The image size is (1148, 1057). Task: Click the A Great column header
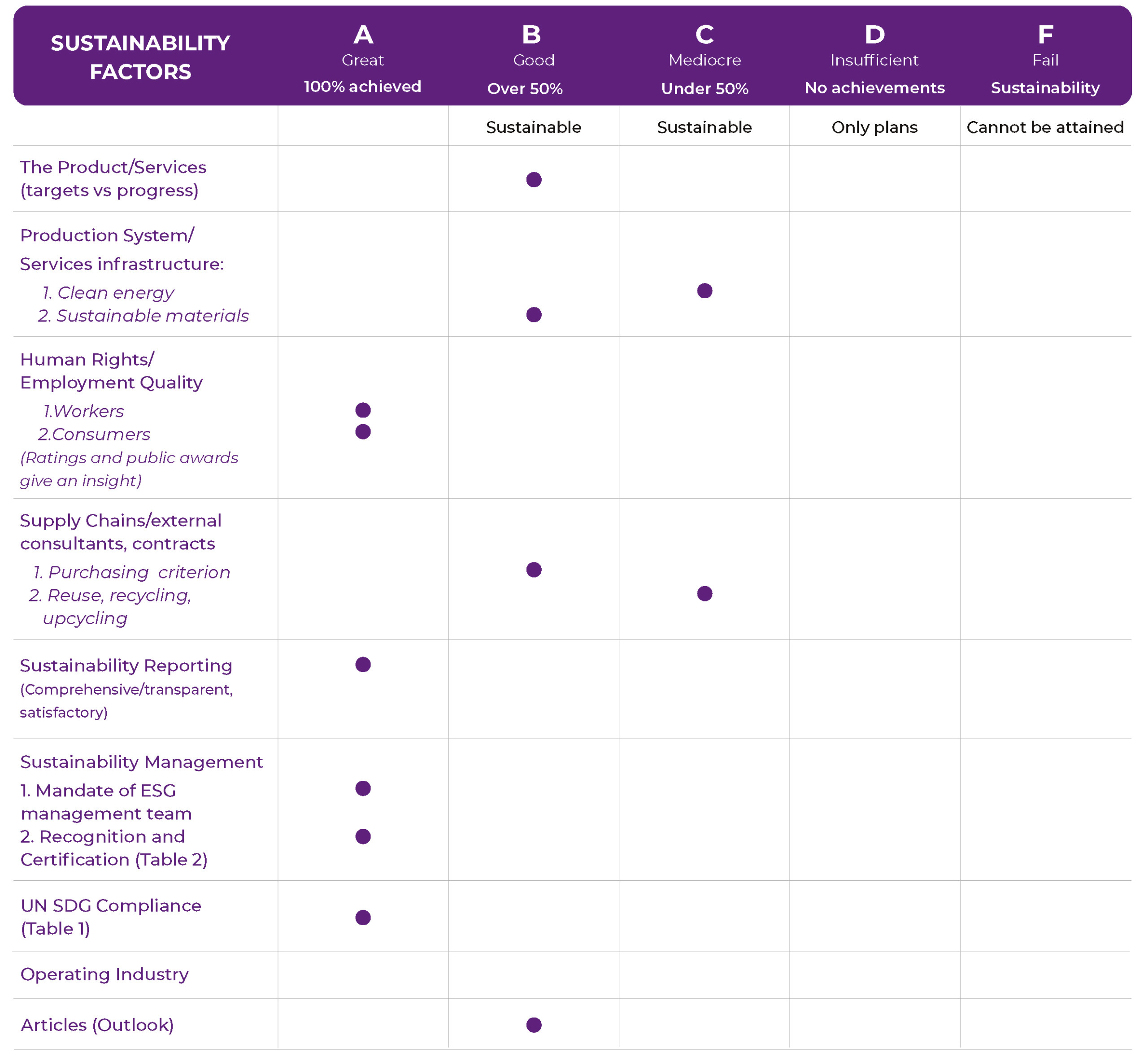coord(363,57)
